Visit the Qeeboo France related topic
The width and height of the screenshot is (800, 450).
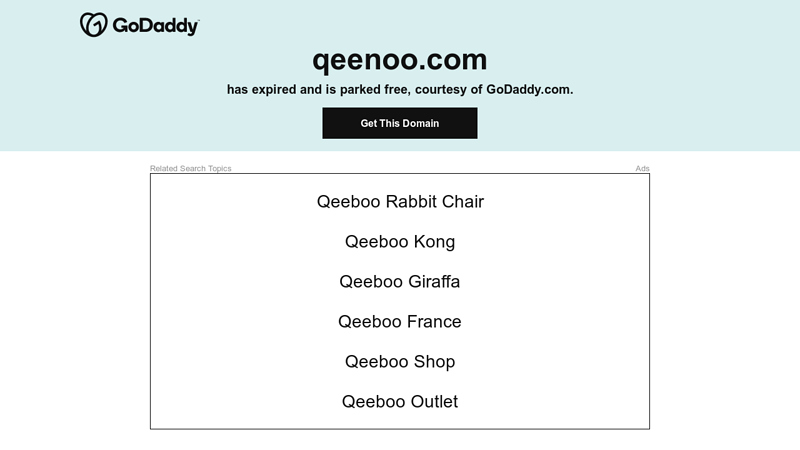(x=400, y=321)
